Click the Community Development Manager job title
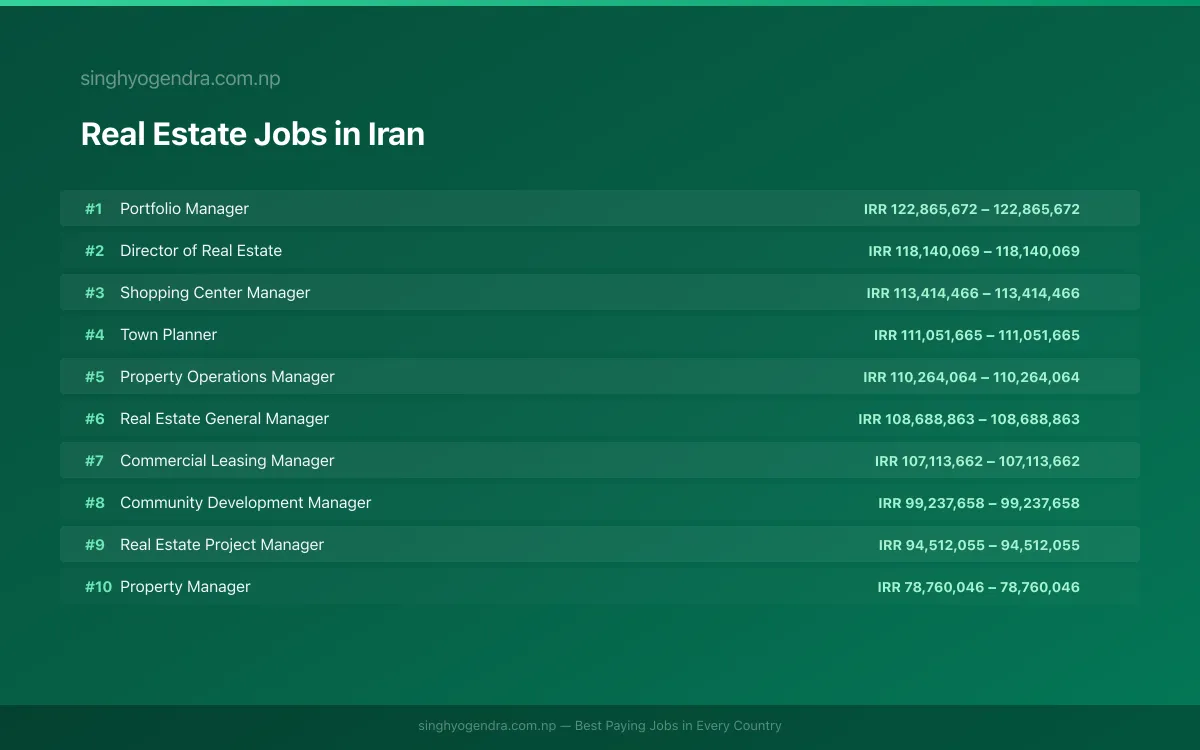 [245, 503]
